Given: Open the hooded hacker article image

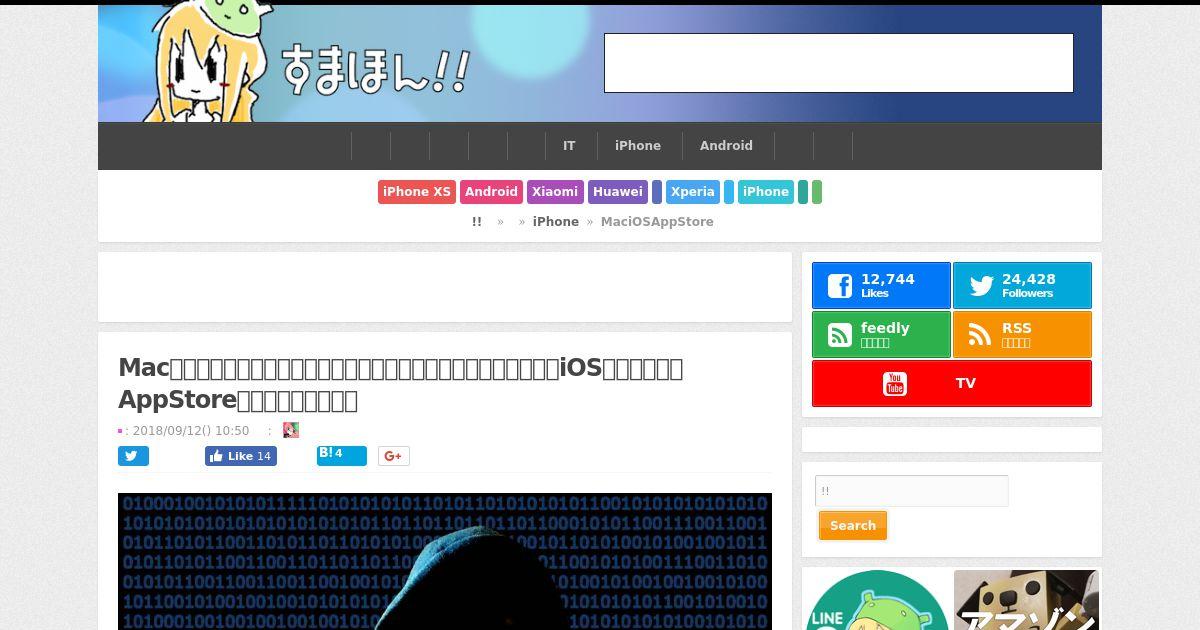Looking at the screenshot, I should tap(445, 561).
